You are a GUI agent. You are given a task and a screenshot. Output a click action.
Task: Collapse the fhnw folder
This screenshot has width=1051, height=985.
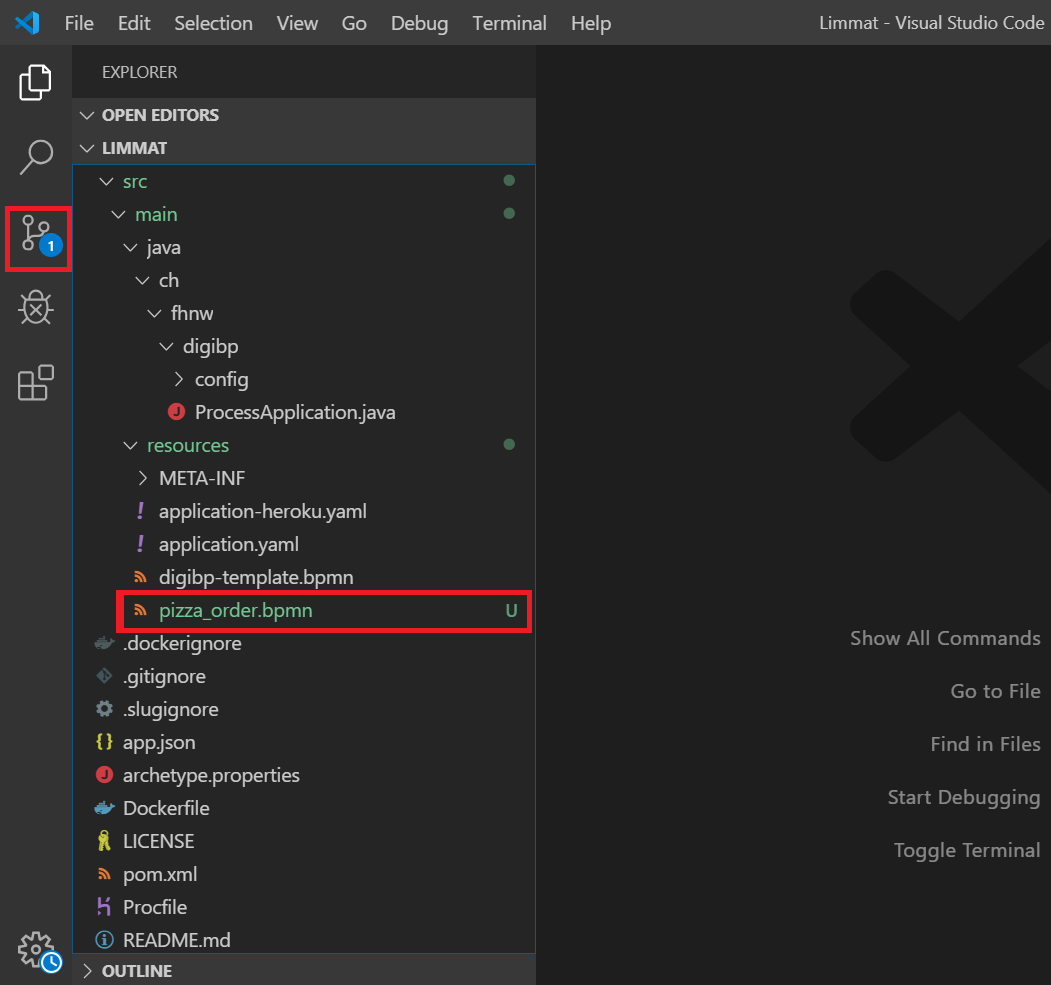[x=155, y=313]
